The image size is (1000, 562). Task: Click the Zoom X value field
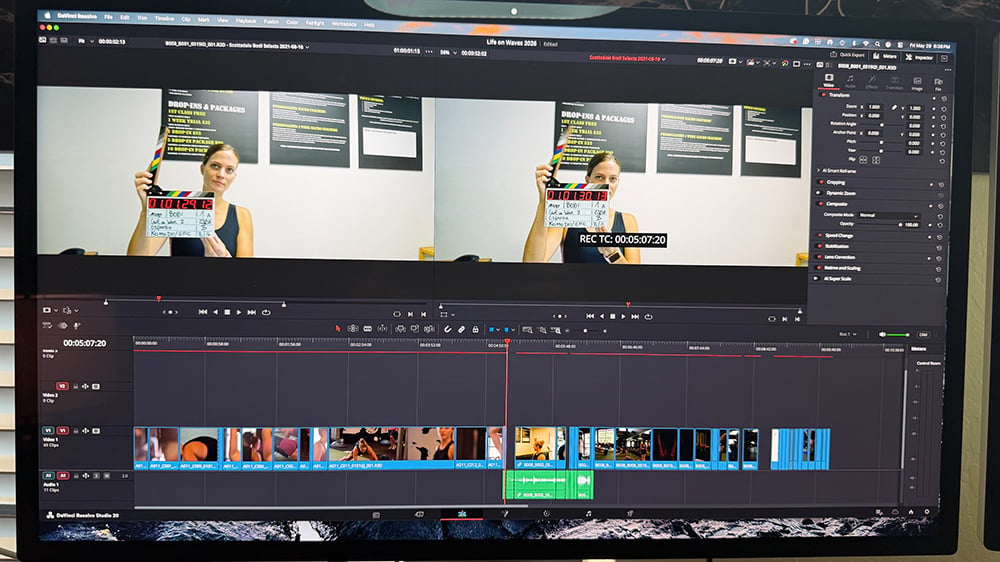(874, 107)
